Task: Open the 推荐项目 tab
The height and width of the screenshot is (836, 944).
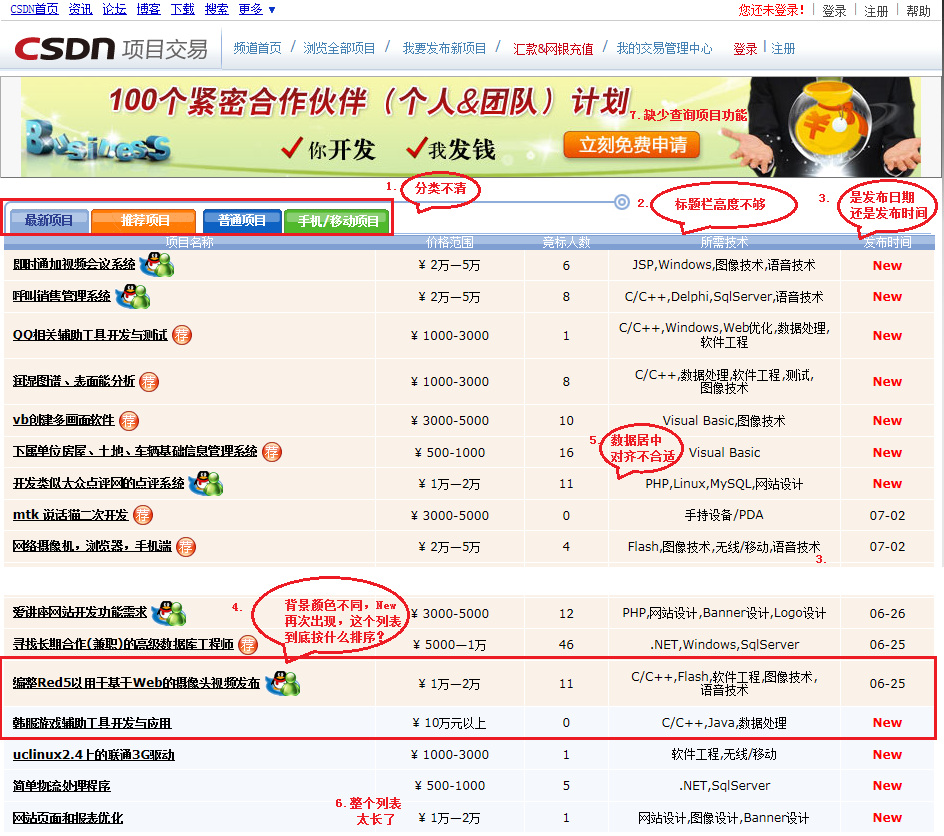Action: pyautogui.click(x=144, y=220)
